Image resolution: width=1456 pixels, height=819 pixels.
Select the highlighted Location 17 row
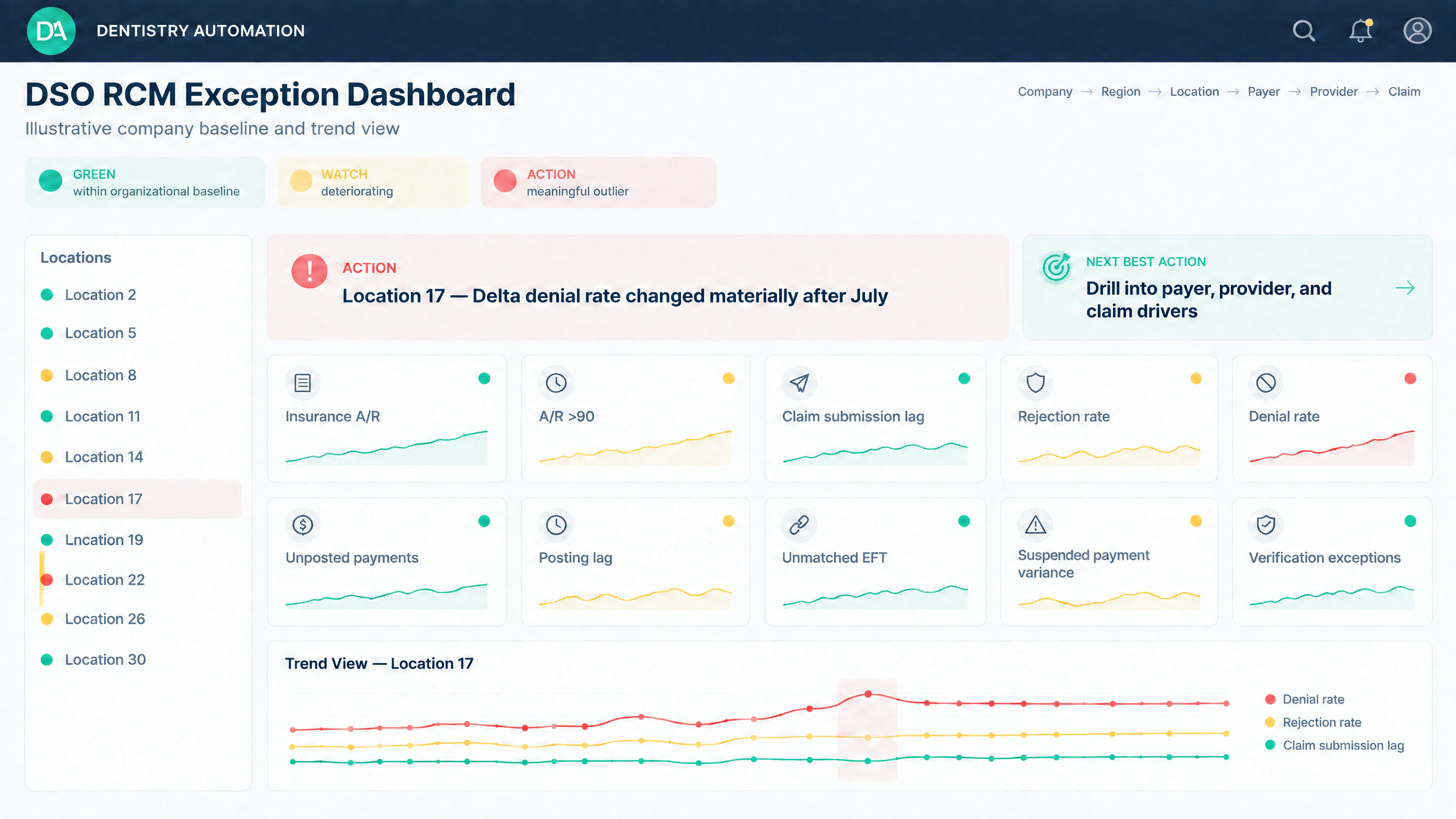[138, 499]
